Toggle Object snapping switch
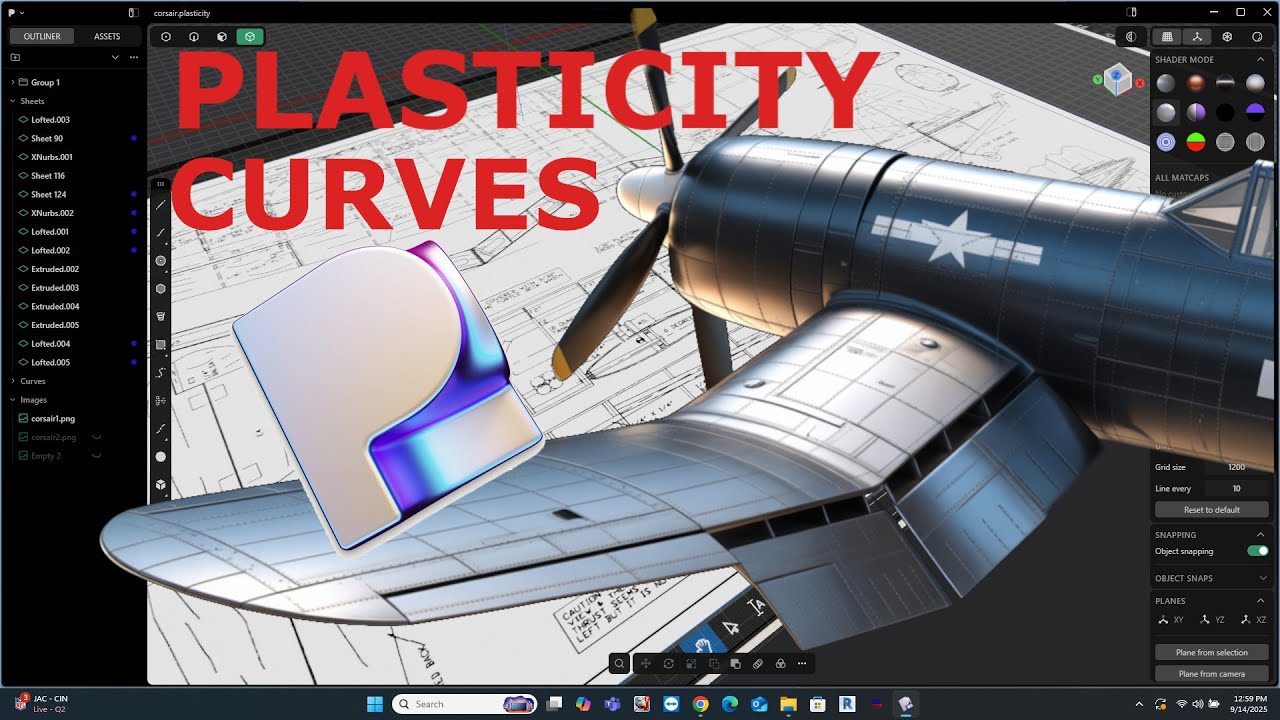The height and width of the screenshot is (720, 1280). coord(1257,551)
